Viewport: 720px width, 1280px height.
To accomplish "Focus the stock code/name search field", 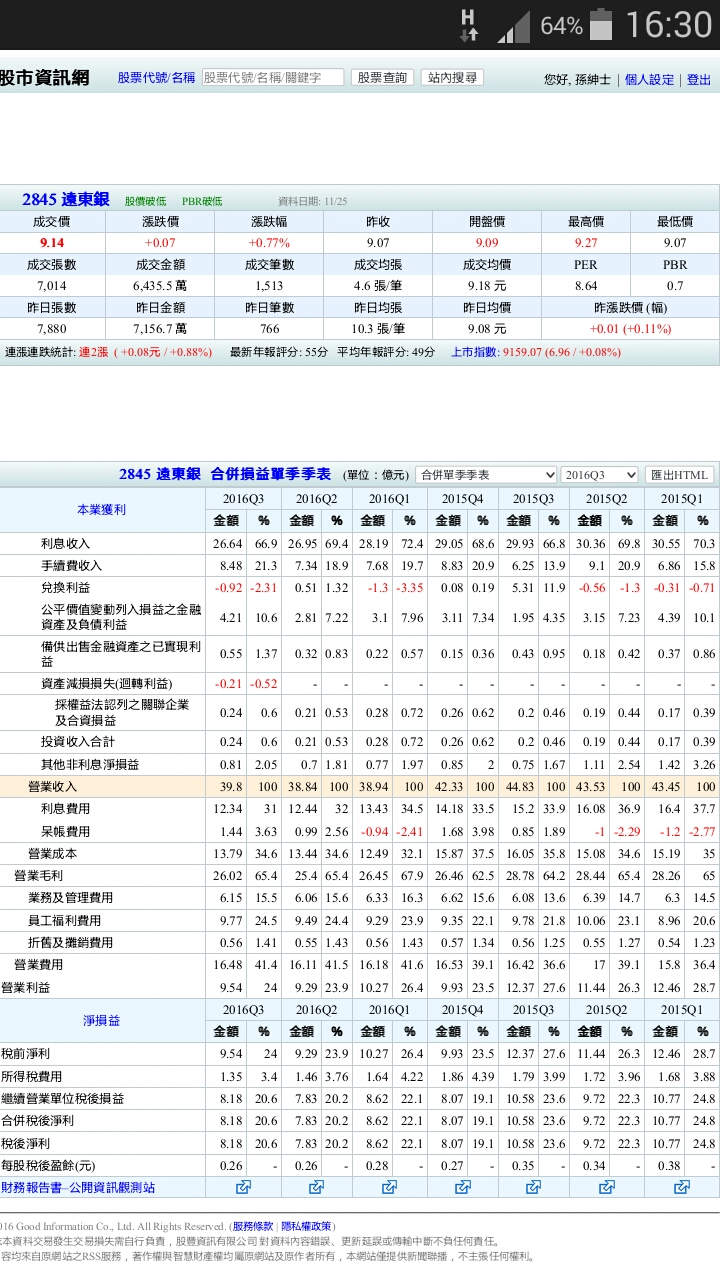I will pos(272,78).
